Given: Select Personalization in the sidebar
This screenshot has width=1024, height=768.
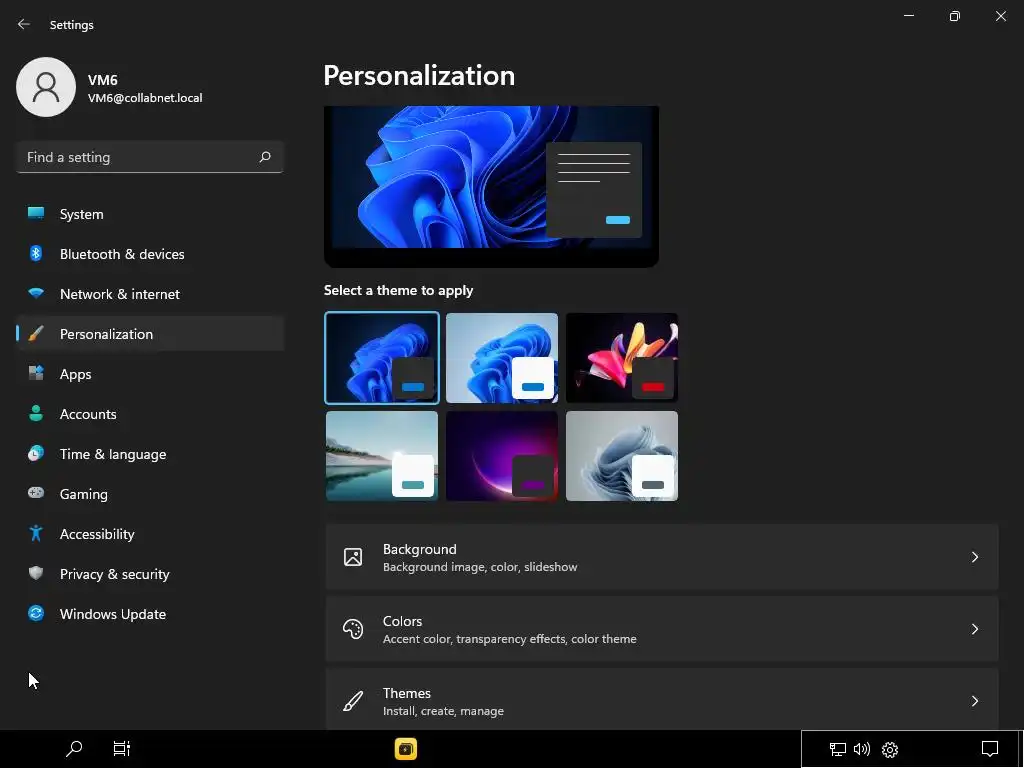Looking at the screenshot, I should pyautogui.click(x=150, y=334).
